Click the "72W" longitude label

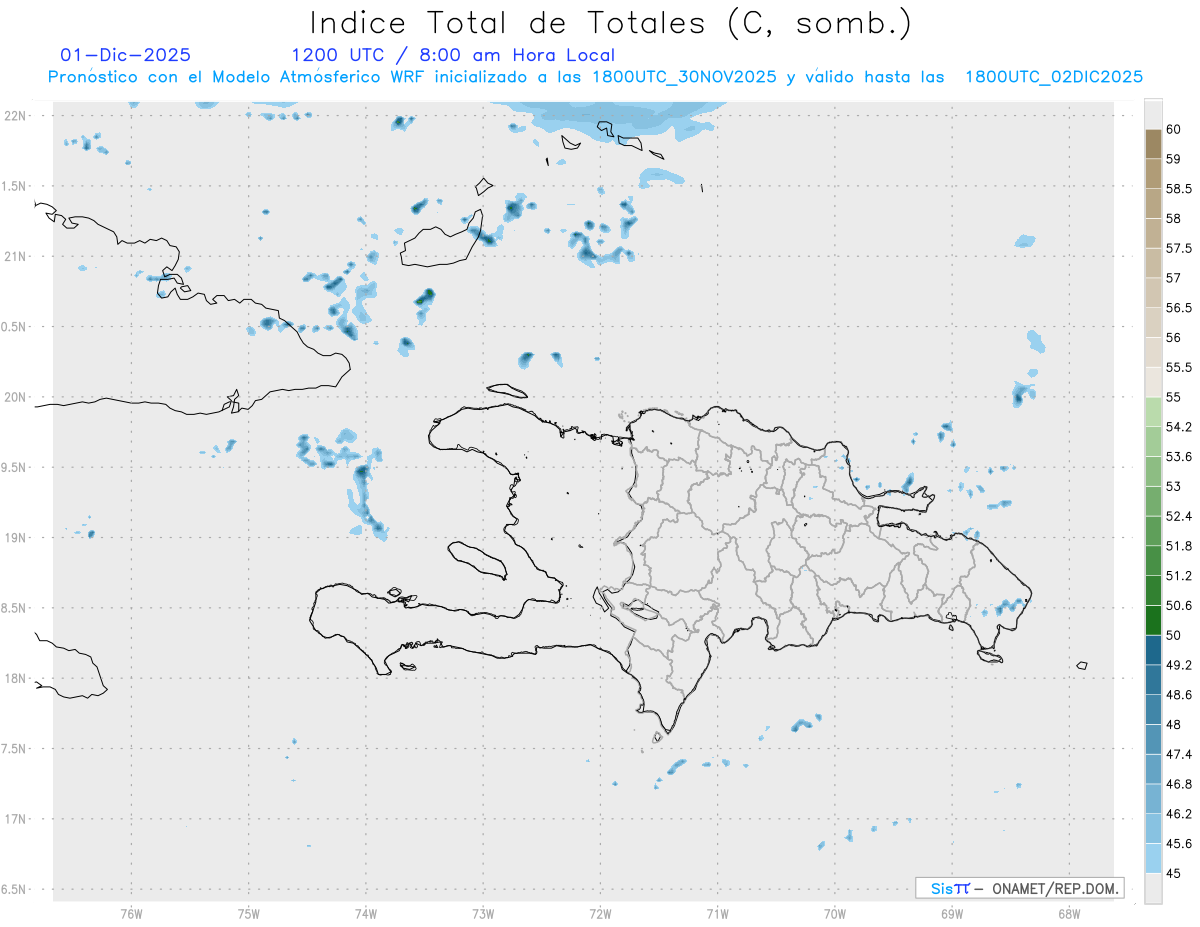coord(600,913)
